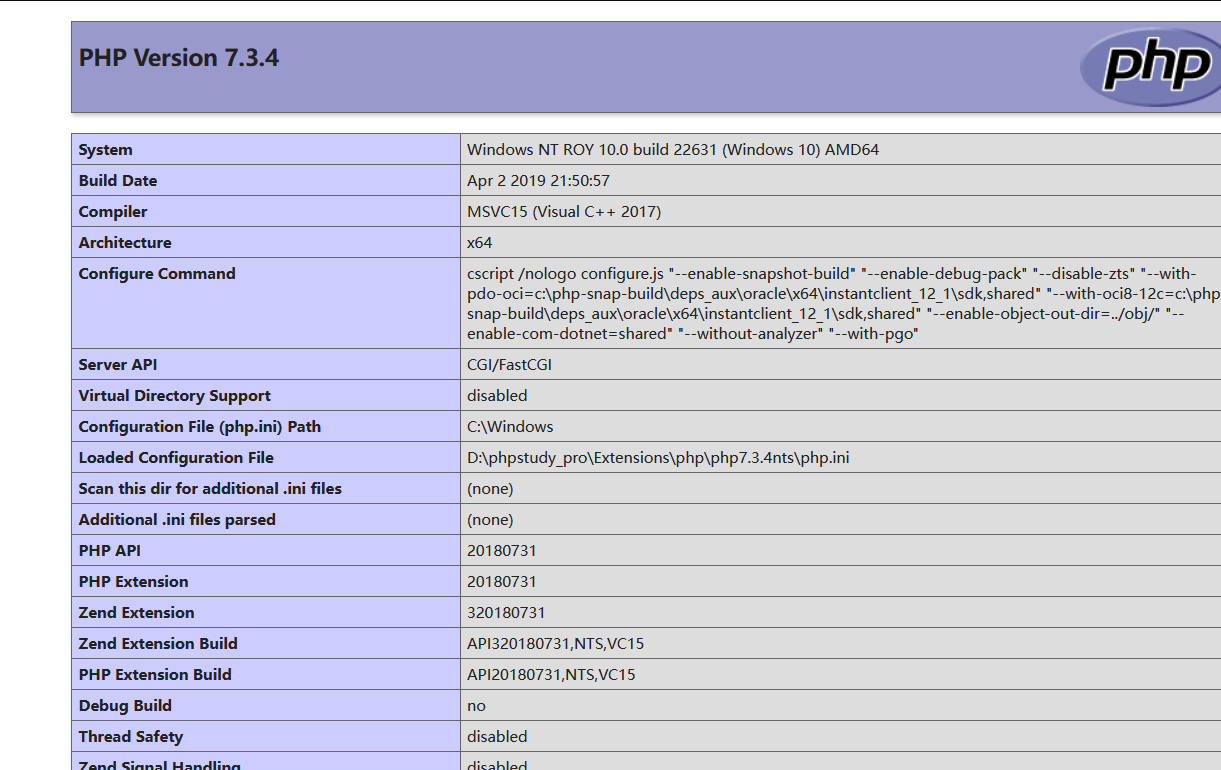This screenshot has height=770, width=1221.
Task: Click the Compiler MSVC15 cell
Action: (563, 211)
